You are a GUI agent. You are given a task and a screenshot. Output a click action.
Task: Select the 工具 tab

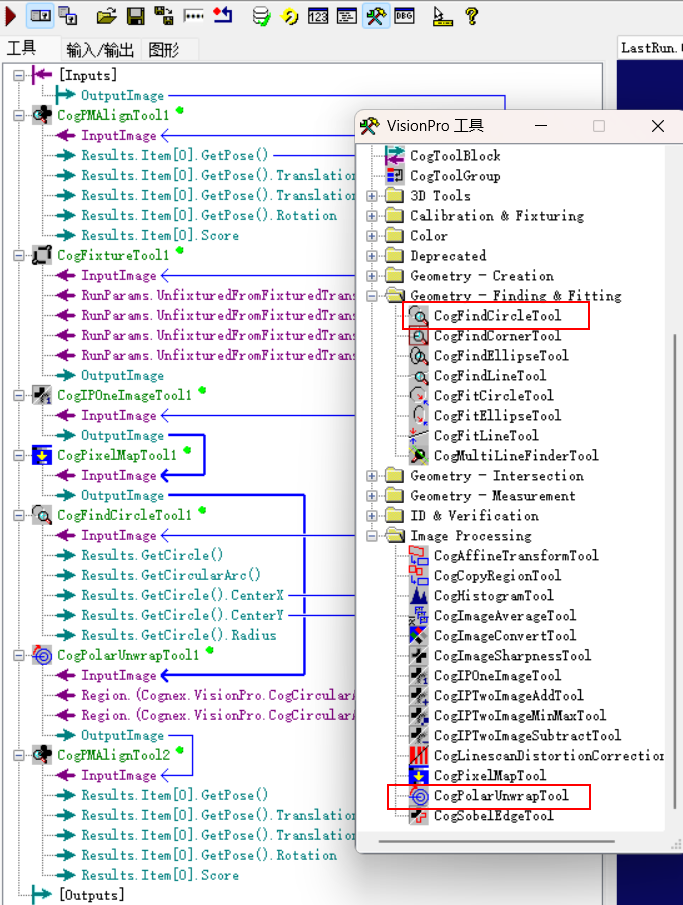[22, 48]
